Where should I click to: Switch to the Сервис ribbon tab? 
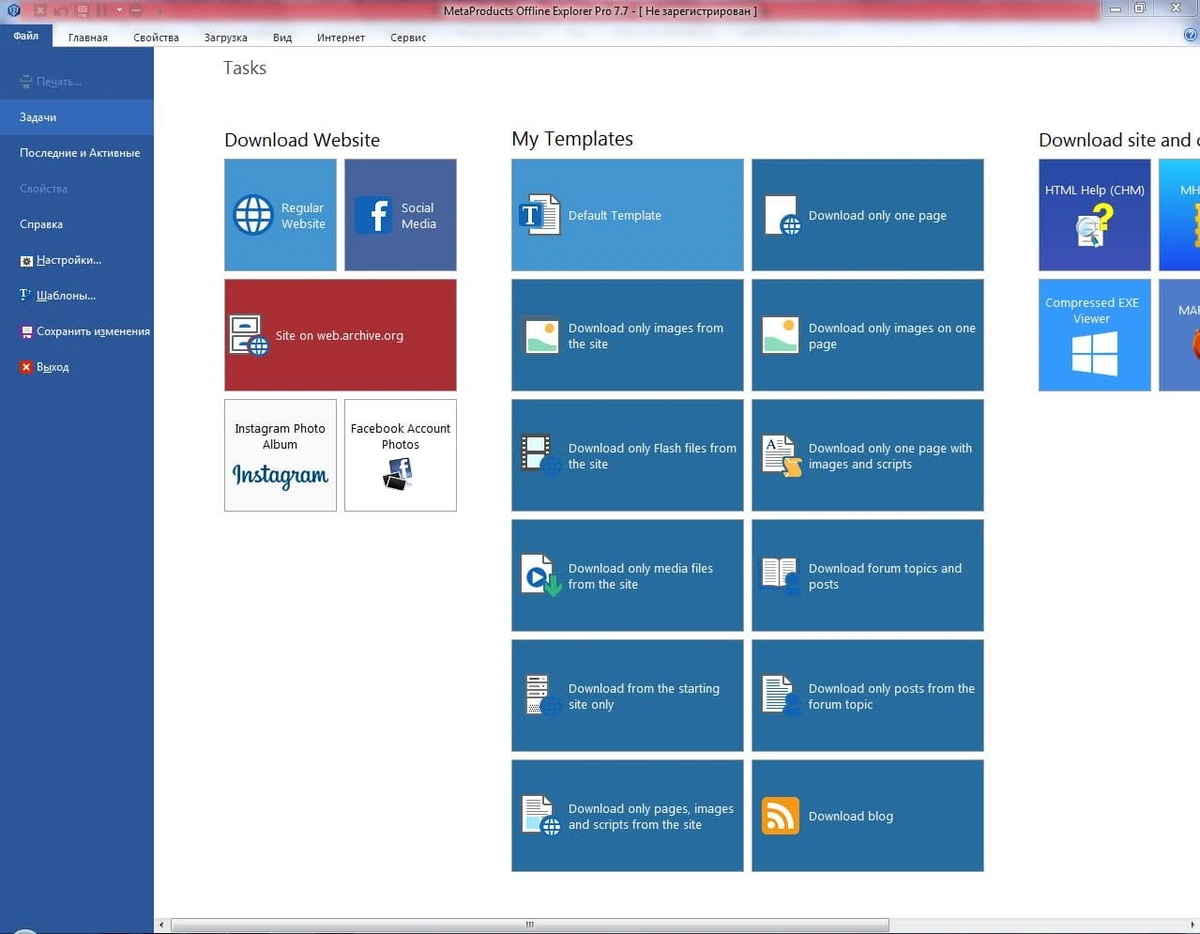coord(408,37)
